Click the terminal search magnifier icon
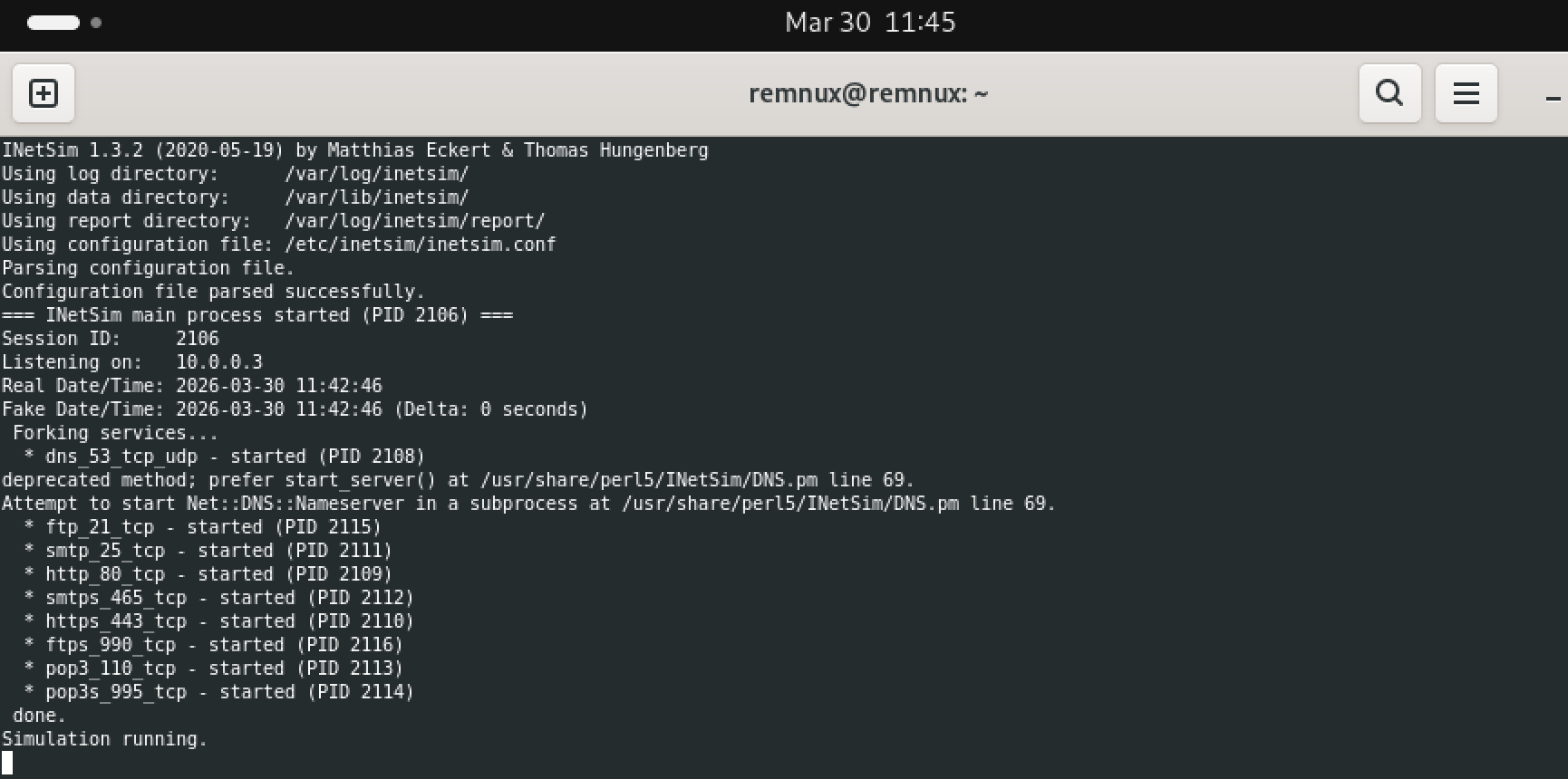This screenshot has width=1568, height=779. (x=1389, y=93)
